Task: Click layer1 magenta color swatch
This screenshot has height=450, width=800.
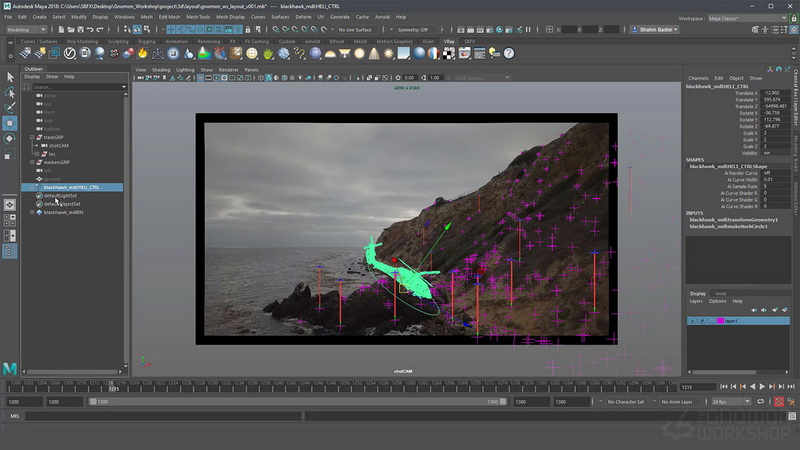Action: pyautogui.click(x=721, y=321)
